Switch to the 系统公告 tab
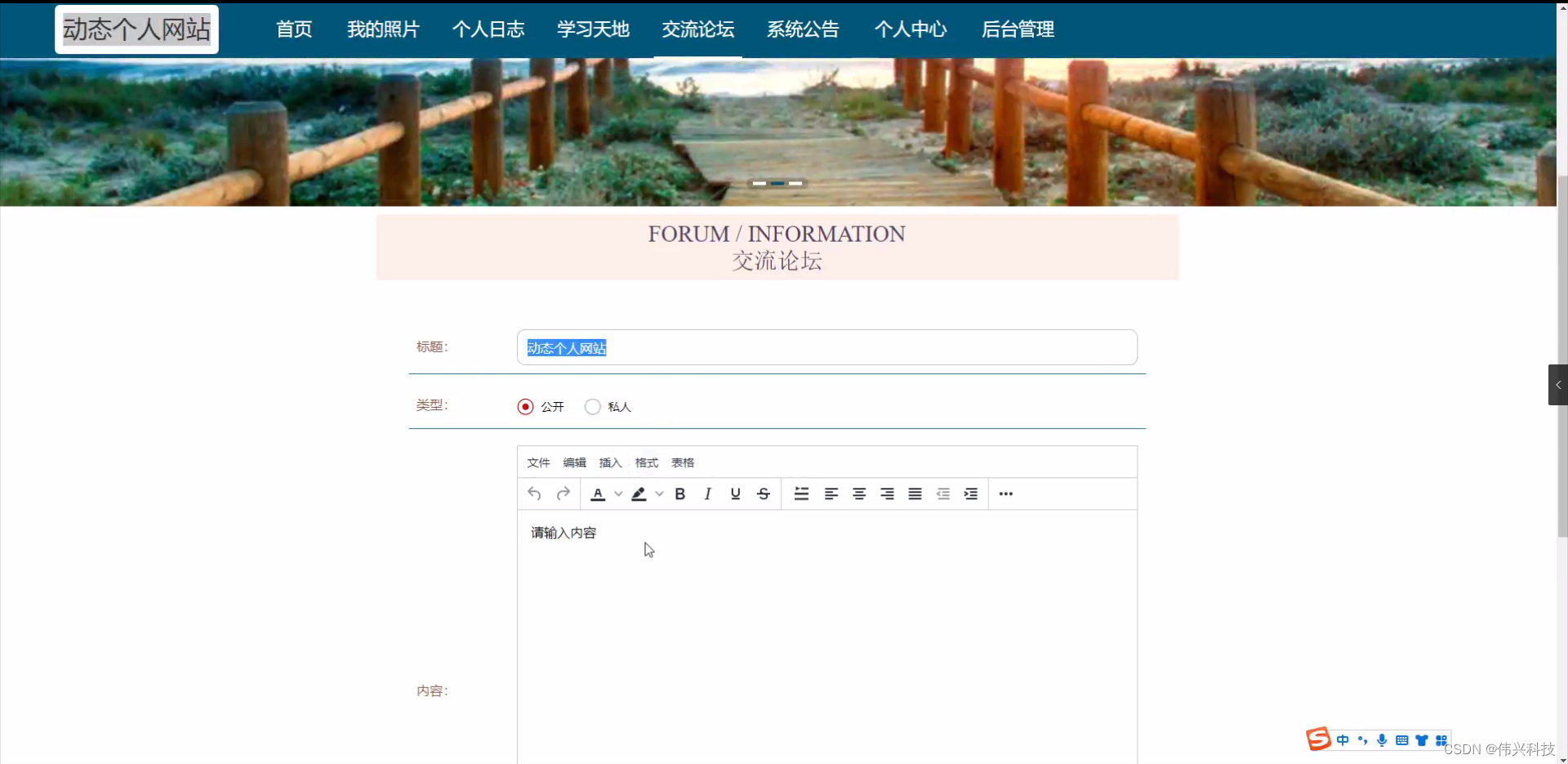This screenshot has width=1568, height=764. tap(802, 29)
